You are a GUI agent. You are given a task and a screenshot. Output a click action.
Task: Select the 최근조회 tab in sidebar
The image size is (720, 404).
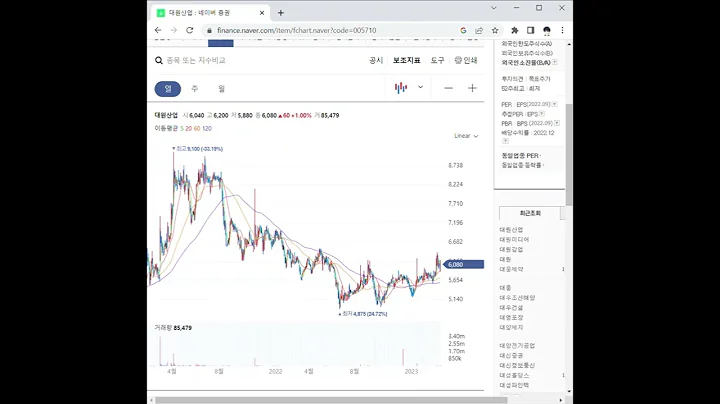point(530,213)
